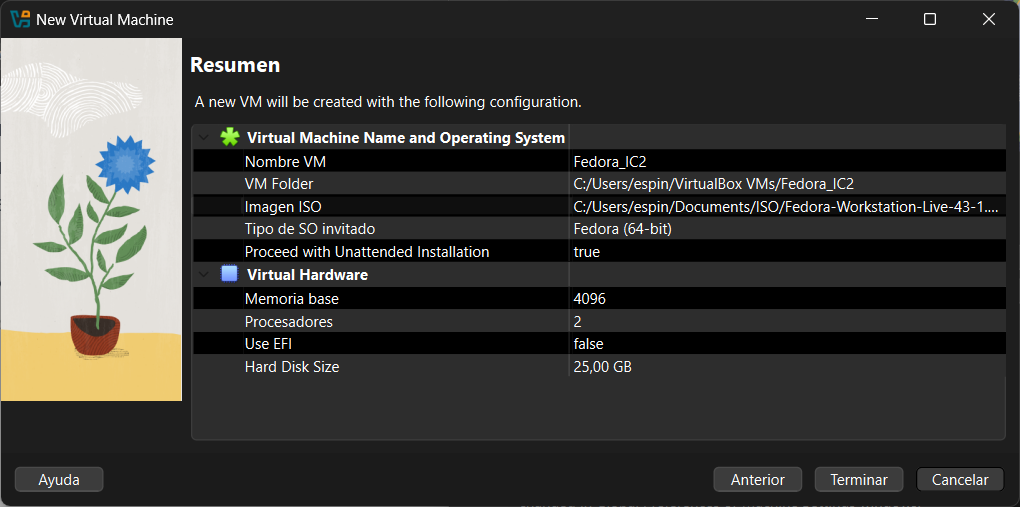Click the VirtualBox logo in title bar
This screenshot has width=1020, height=507.
(19, 19)
